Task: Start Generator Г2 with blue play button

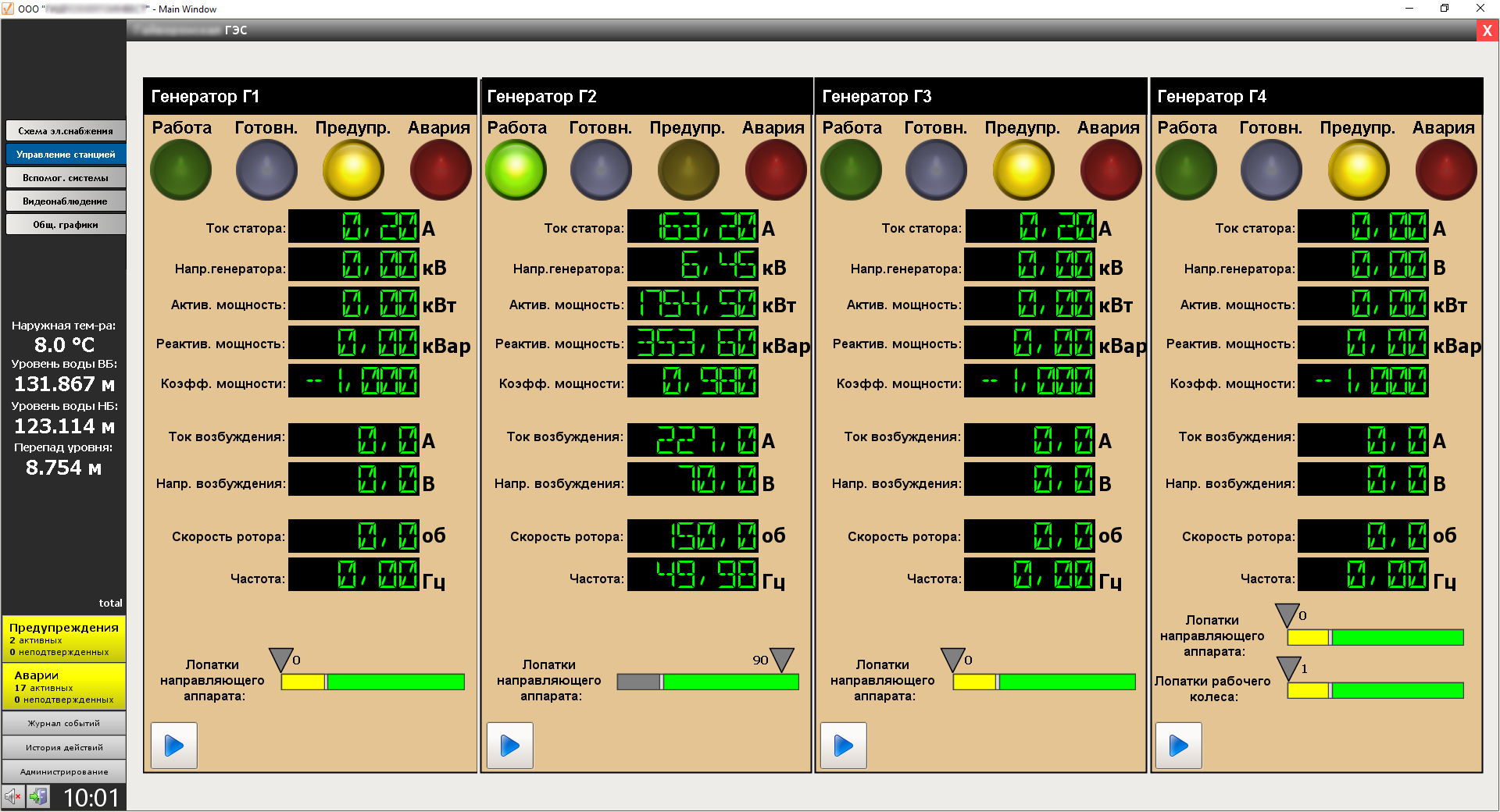Action: click(x=510, y=746)
